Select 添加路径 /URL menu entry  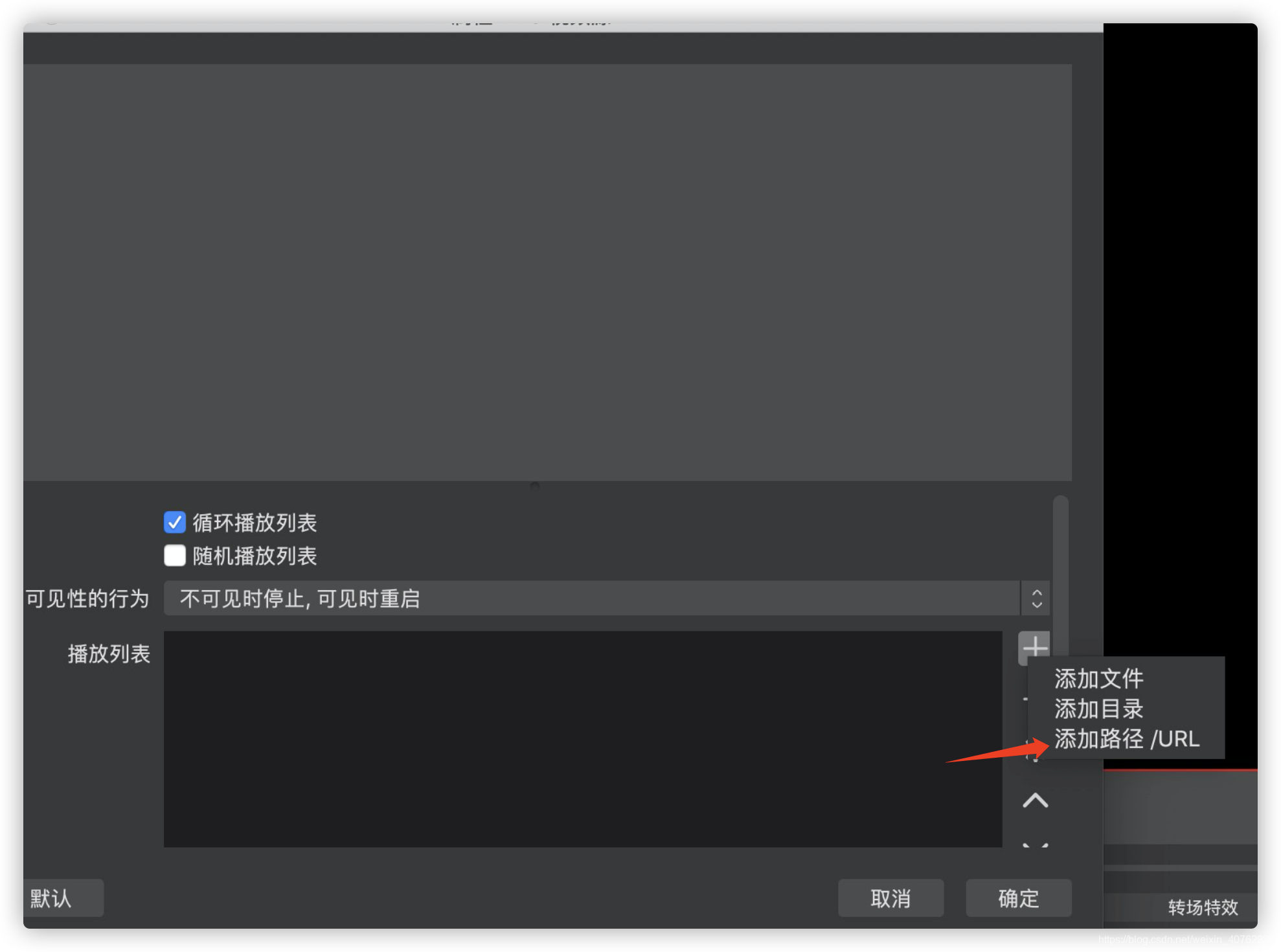tap(1126, 739)
